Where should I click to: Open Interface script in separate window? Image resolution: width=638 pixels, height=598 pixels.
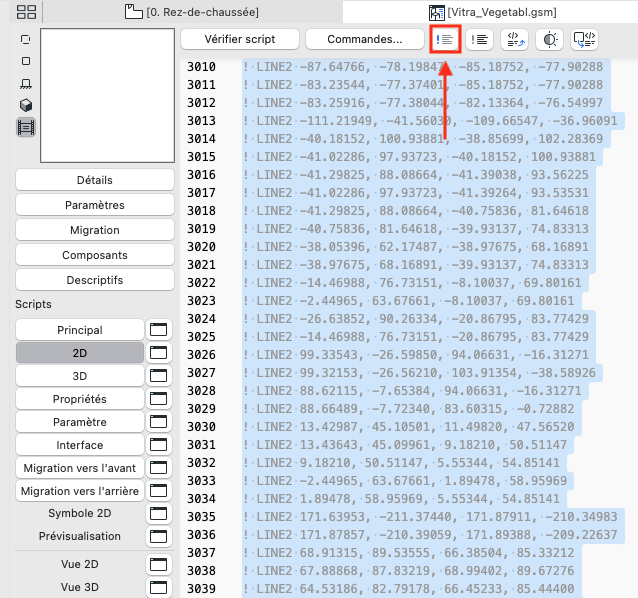pos(159,445)
